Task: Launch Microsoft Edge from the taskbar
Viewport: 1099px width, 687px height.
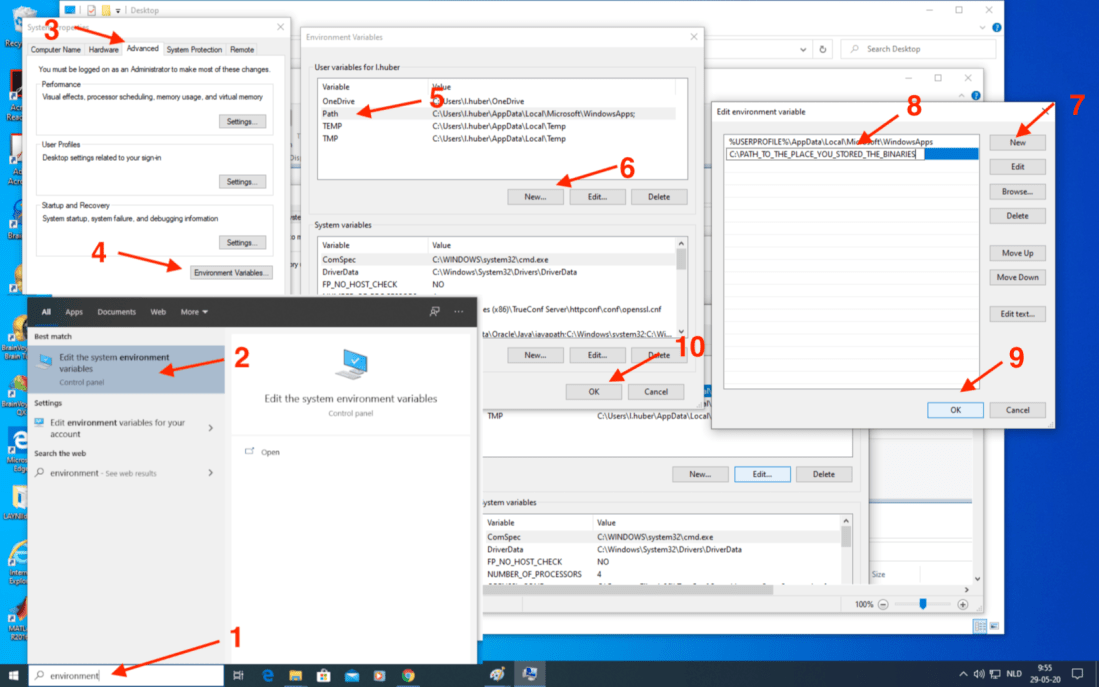Action: coord(268,675)
